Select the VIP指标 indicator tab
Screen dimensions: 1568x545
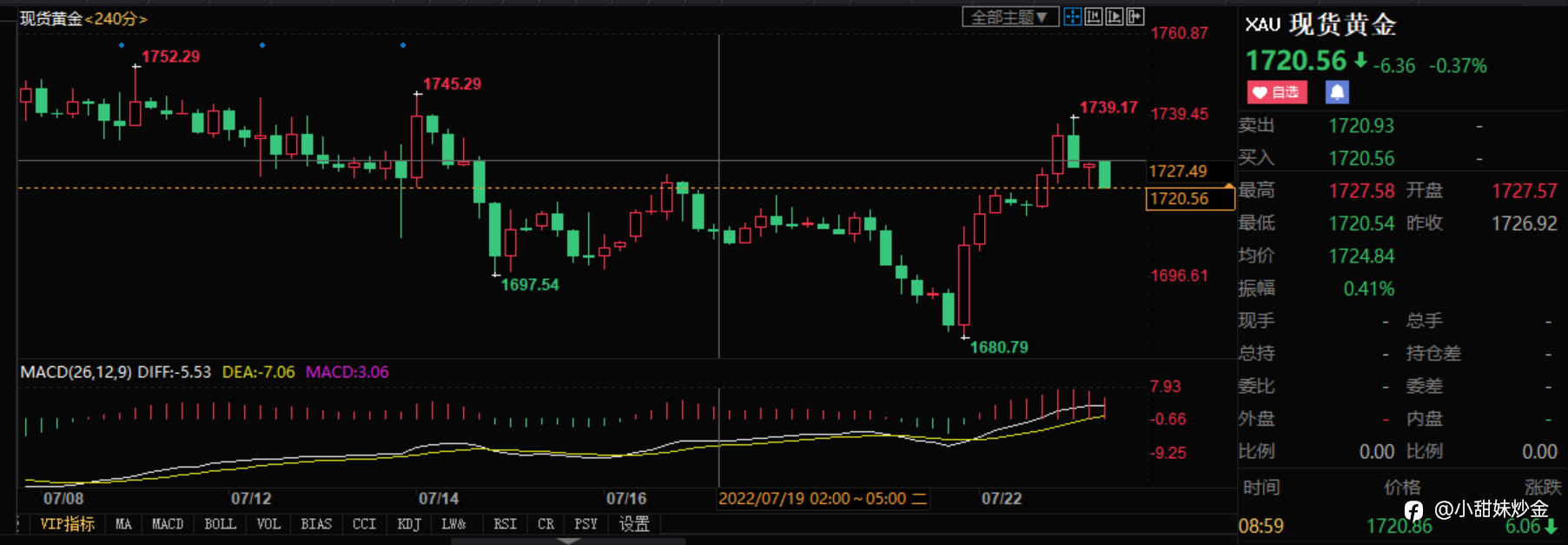(67, 524)
